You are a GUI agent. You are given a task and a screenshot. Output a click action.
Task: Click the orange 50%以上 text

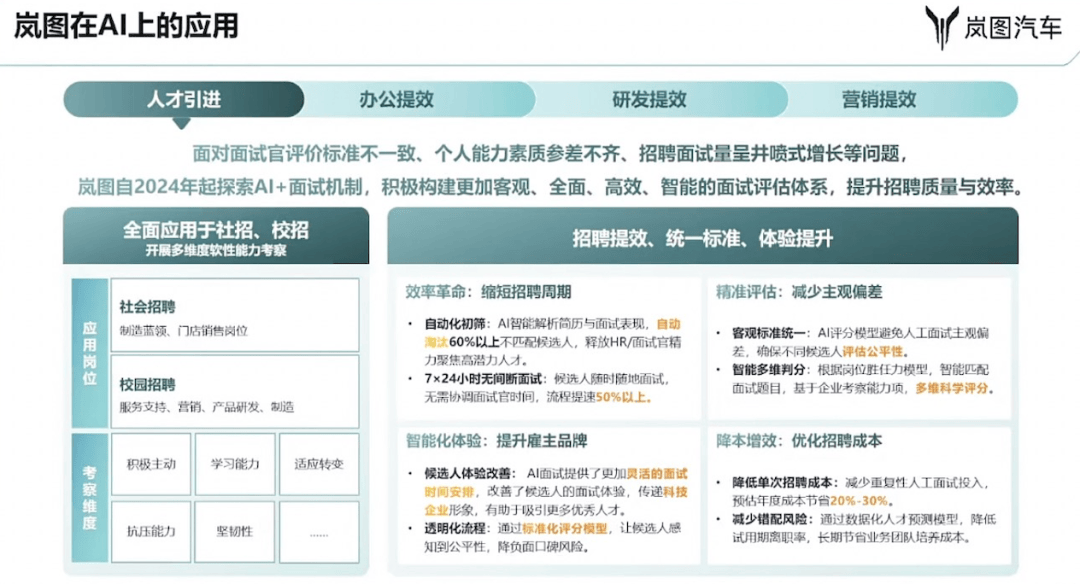(x=621, y=397)
